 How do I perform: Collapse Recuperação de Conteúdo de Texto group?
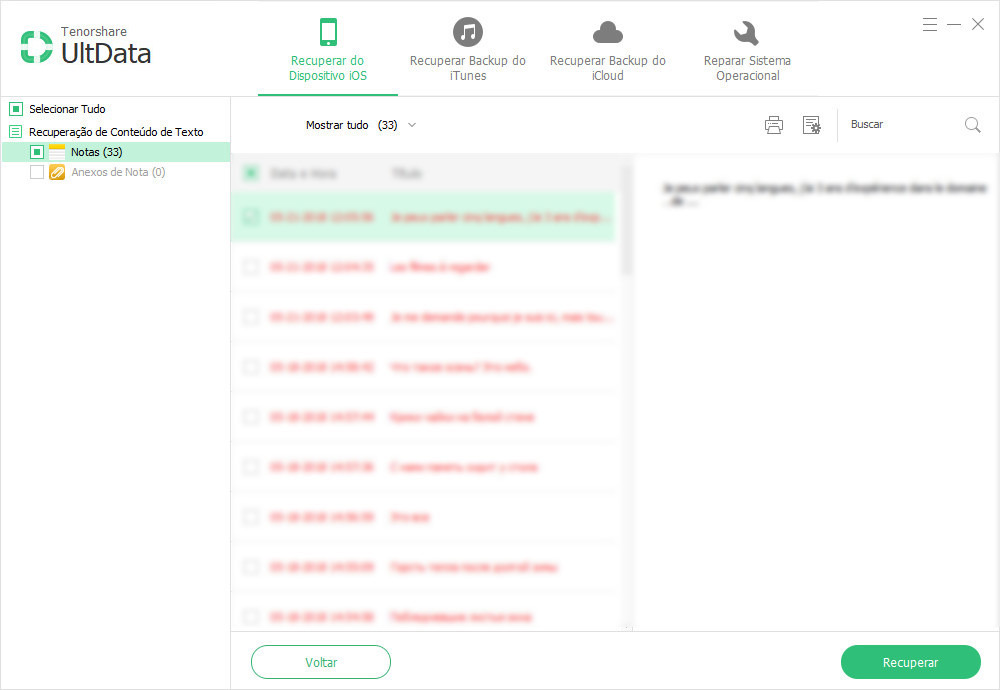16,132
